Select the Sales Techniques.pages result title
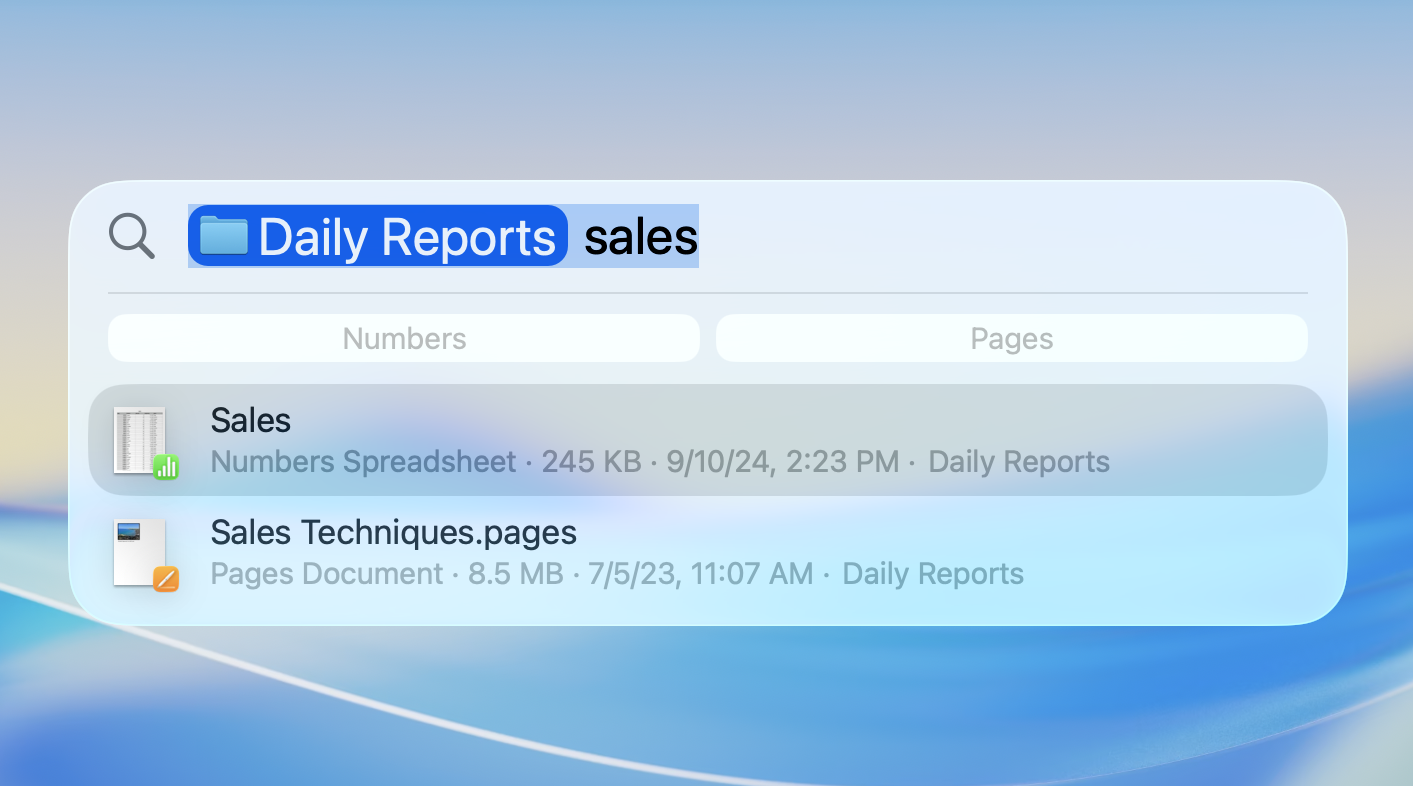Viewport: 1413px width, 786px height. tap(394, 533)
